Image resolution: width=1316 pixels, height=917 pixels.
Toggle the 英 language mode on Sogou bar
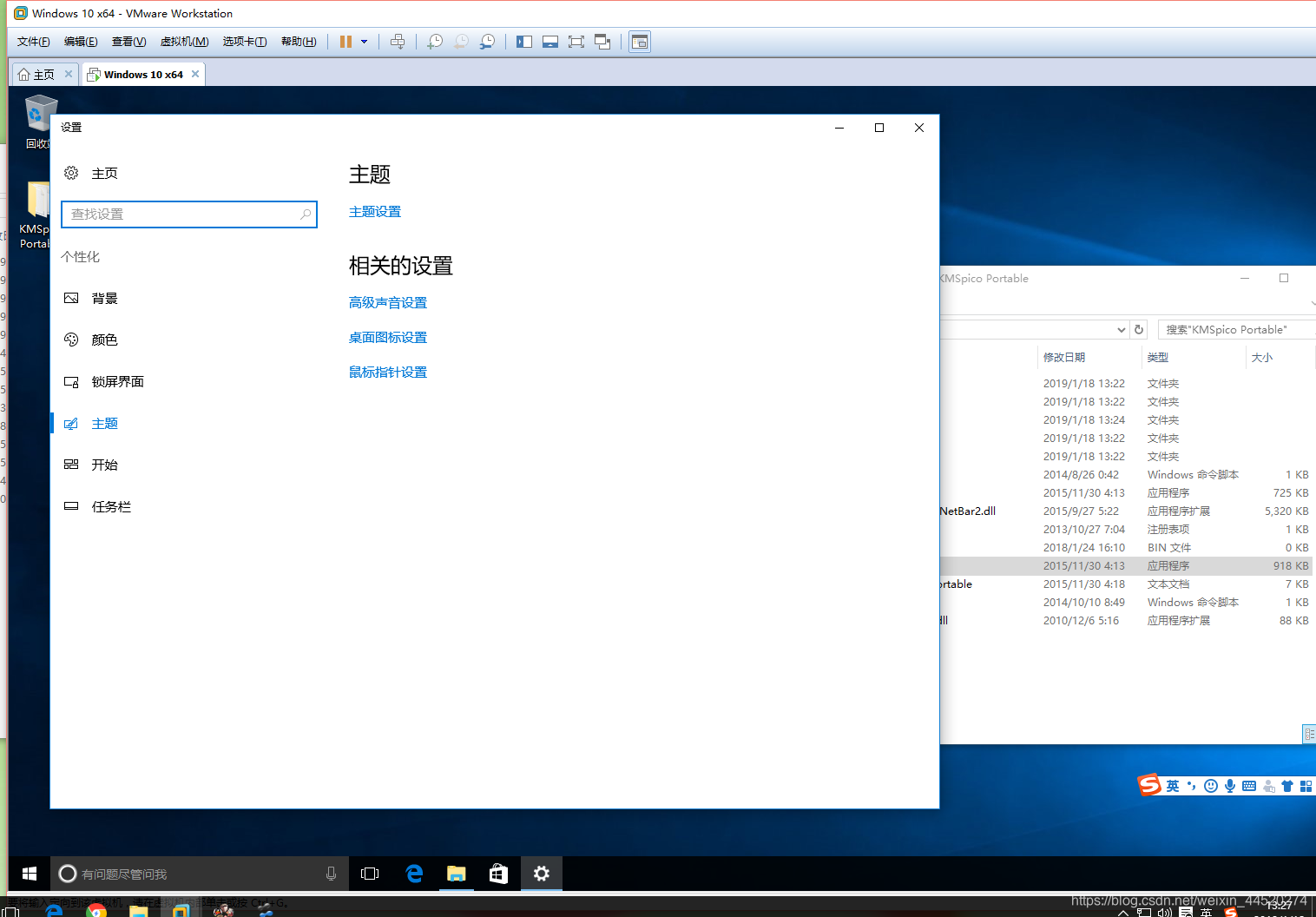coord(1173,786)
